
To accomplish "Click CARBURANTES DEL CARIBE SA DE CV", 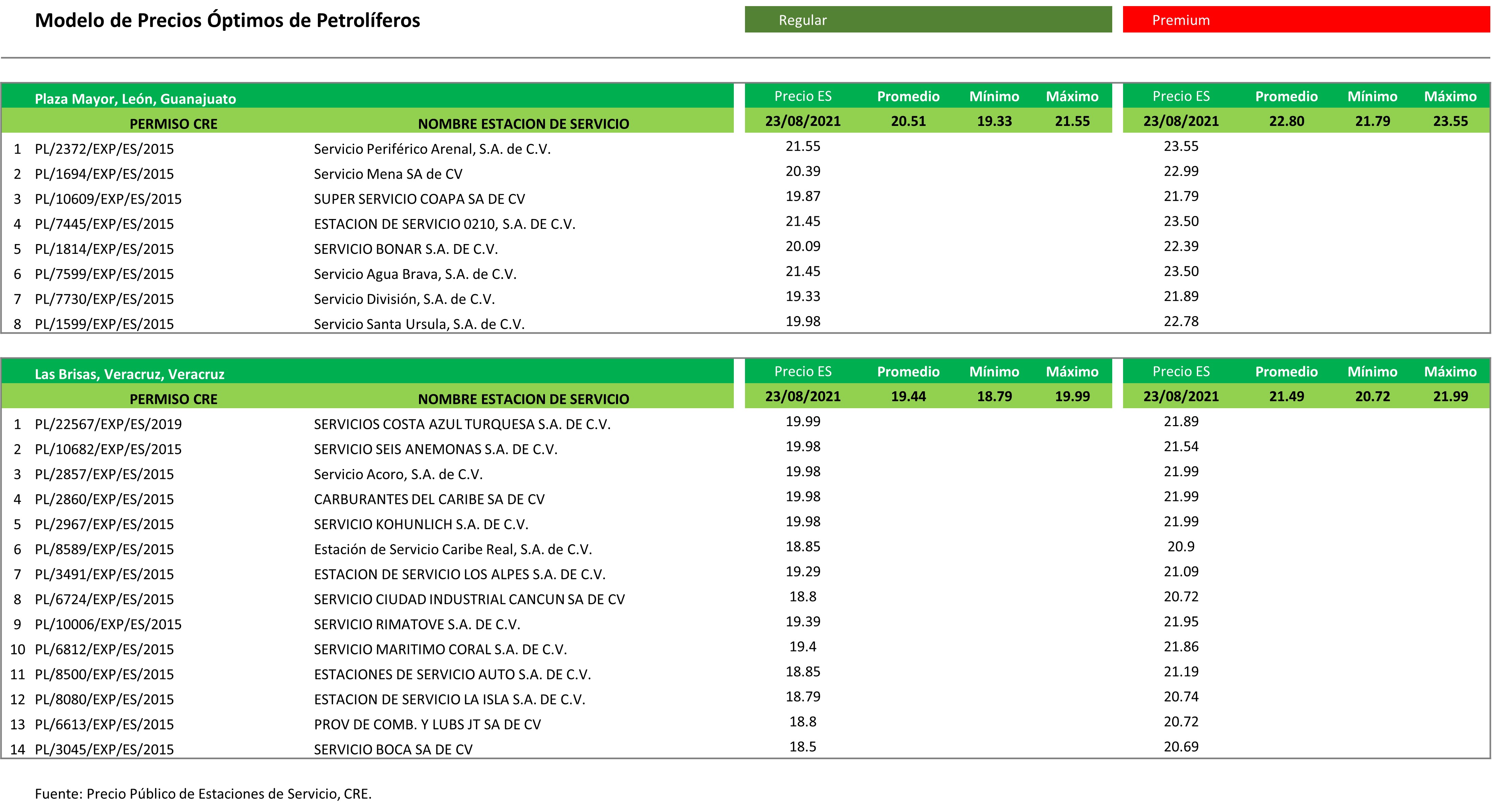I will 429,499.
